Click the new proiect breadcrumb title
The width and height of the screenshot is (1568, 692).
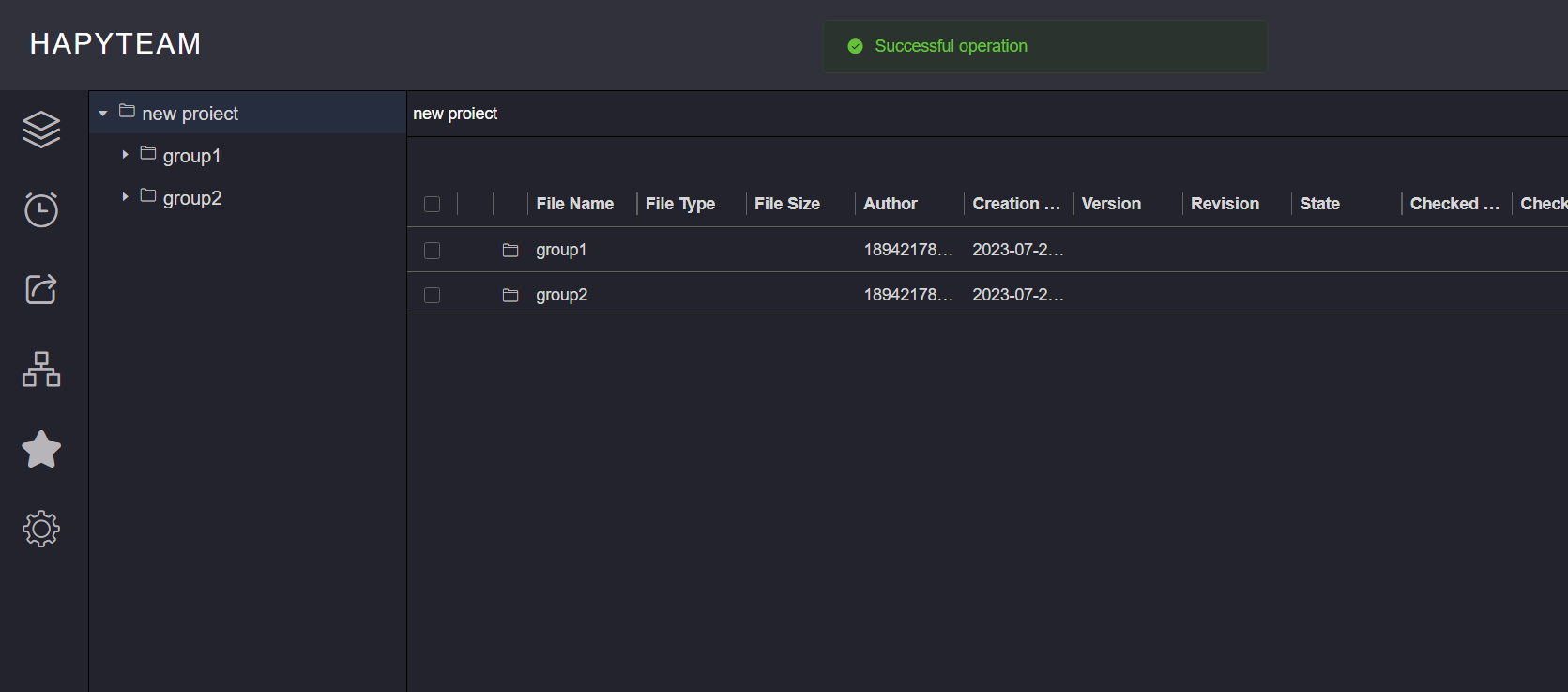click(455, 114)
